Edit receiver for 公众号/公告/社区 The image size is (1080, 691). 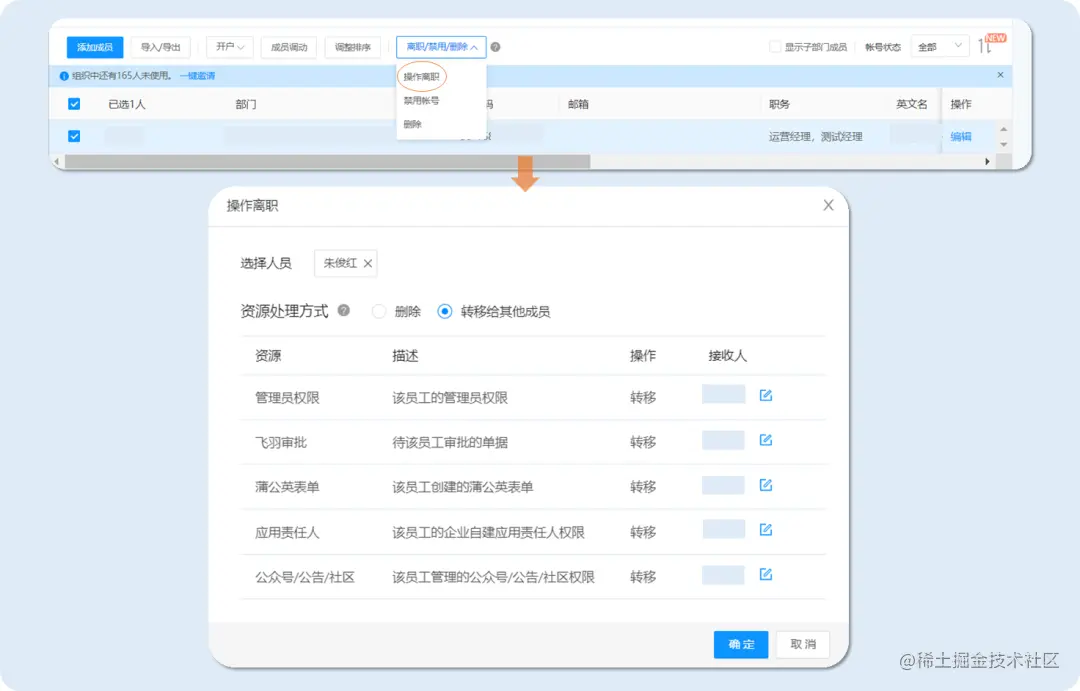[765, 575]
